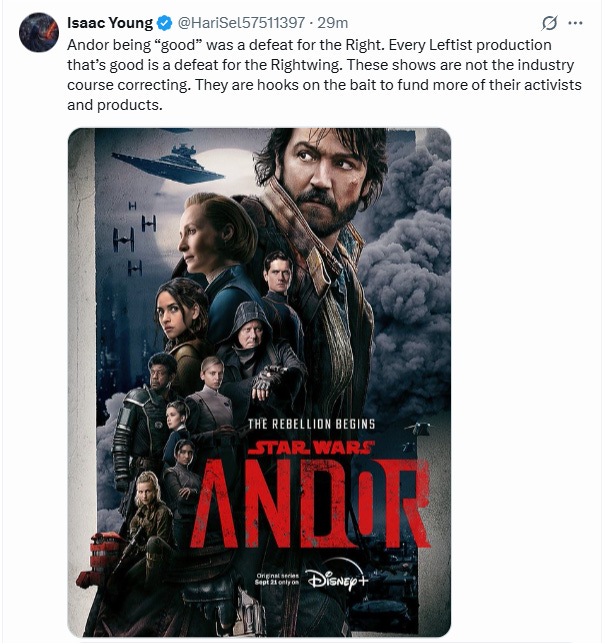Click the tweet text about Andor being good
Image resolution: width=605 pixels, height=643 pixels.
[x=324, y=75]
